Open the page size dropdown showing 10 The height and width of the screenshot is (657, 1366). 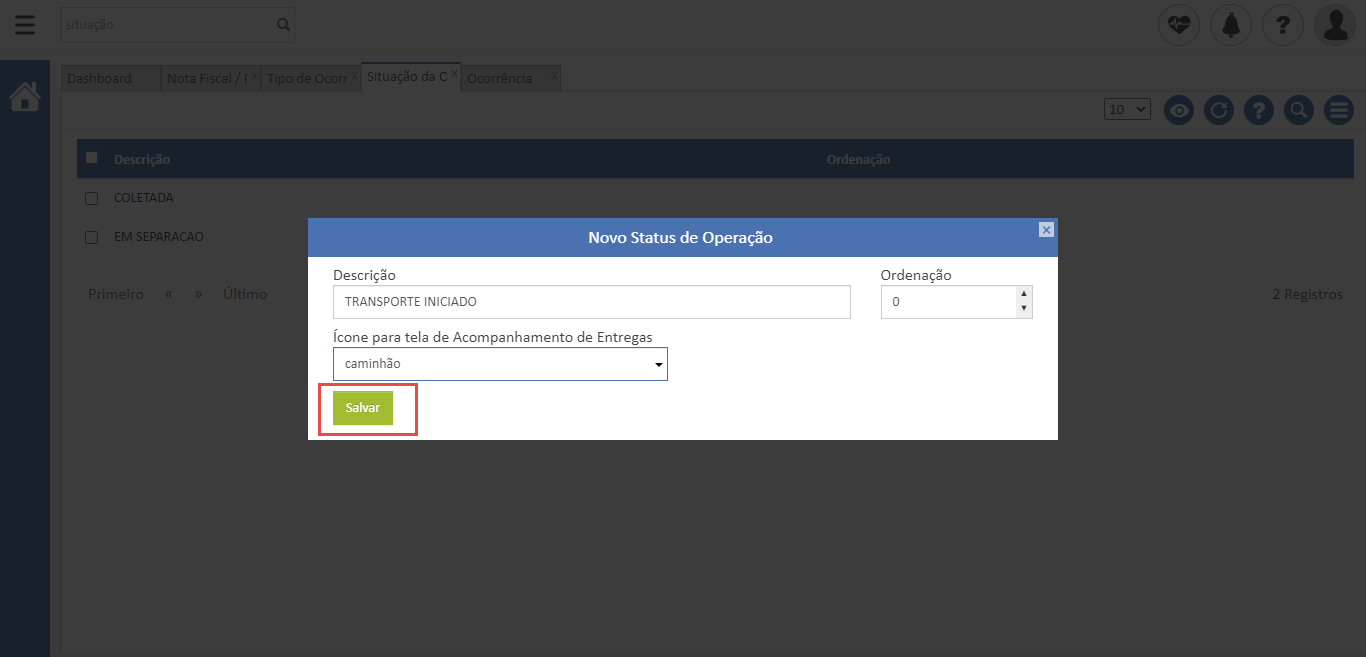point(1128,109)
